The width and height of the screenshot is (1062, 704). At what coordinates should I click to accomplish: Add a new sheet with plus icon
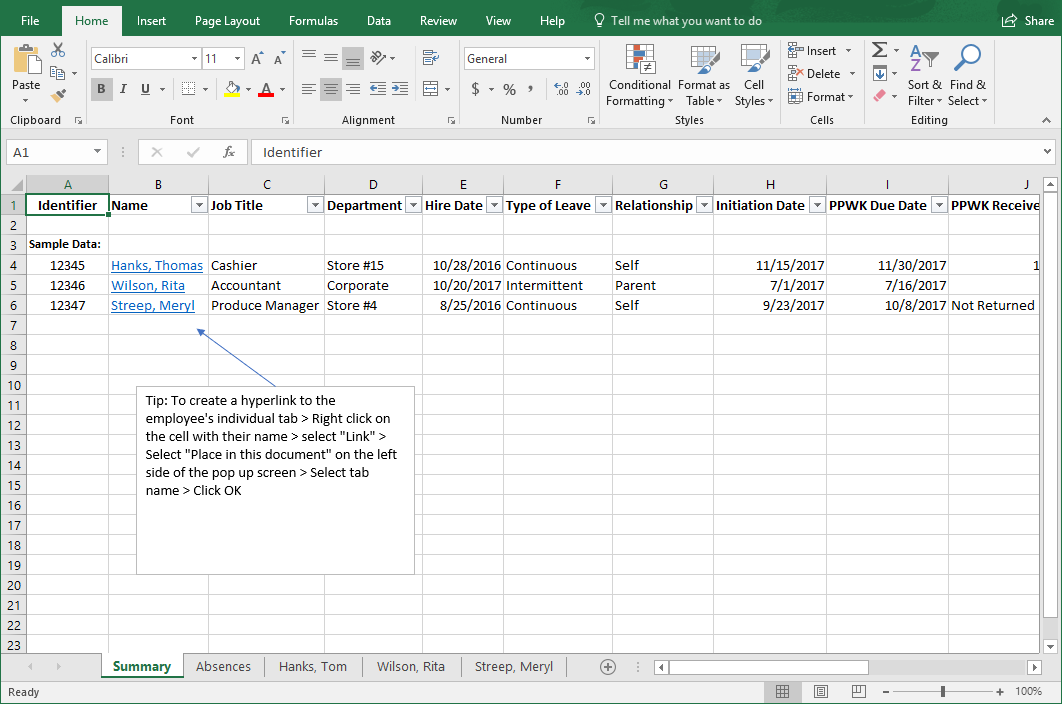pos(607,666)
